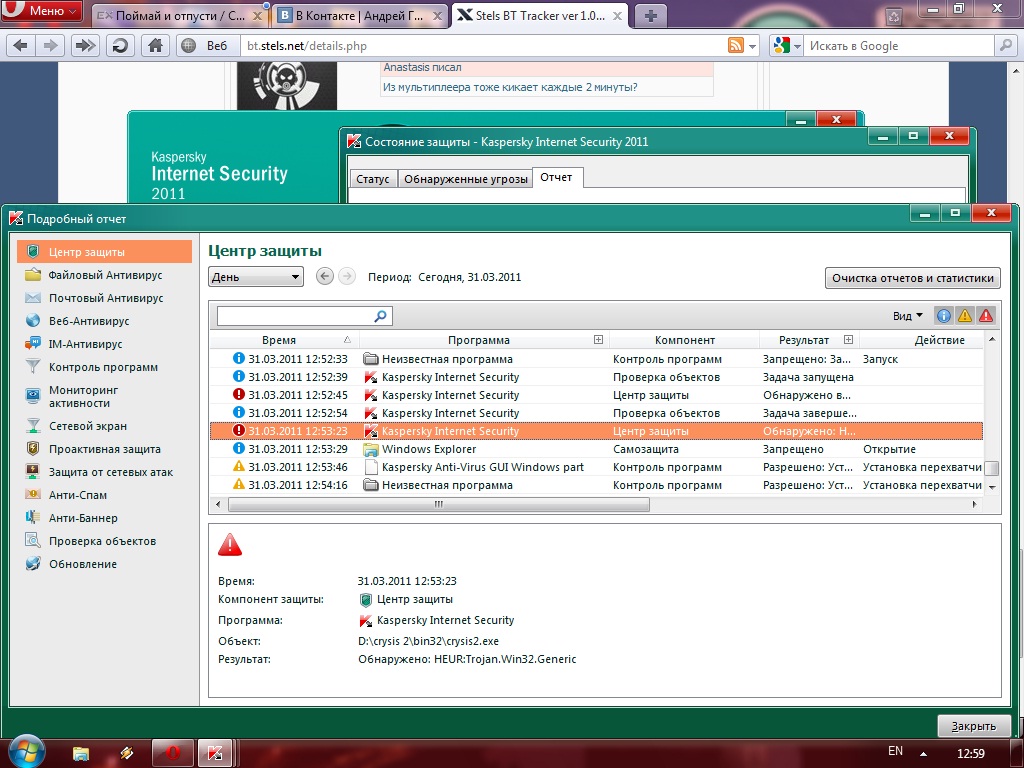
Task: Click the search magnifier icon in report
Action: click(381, 316)
